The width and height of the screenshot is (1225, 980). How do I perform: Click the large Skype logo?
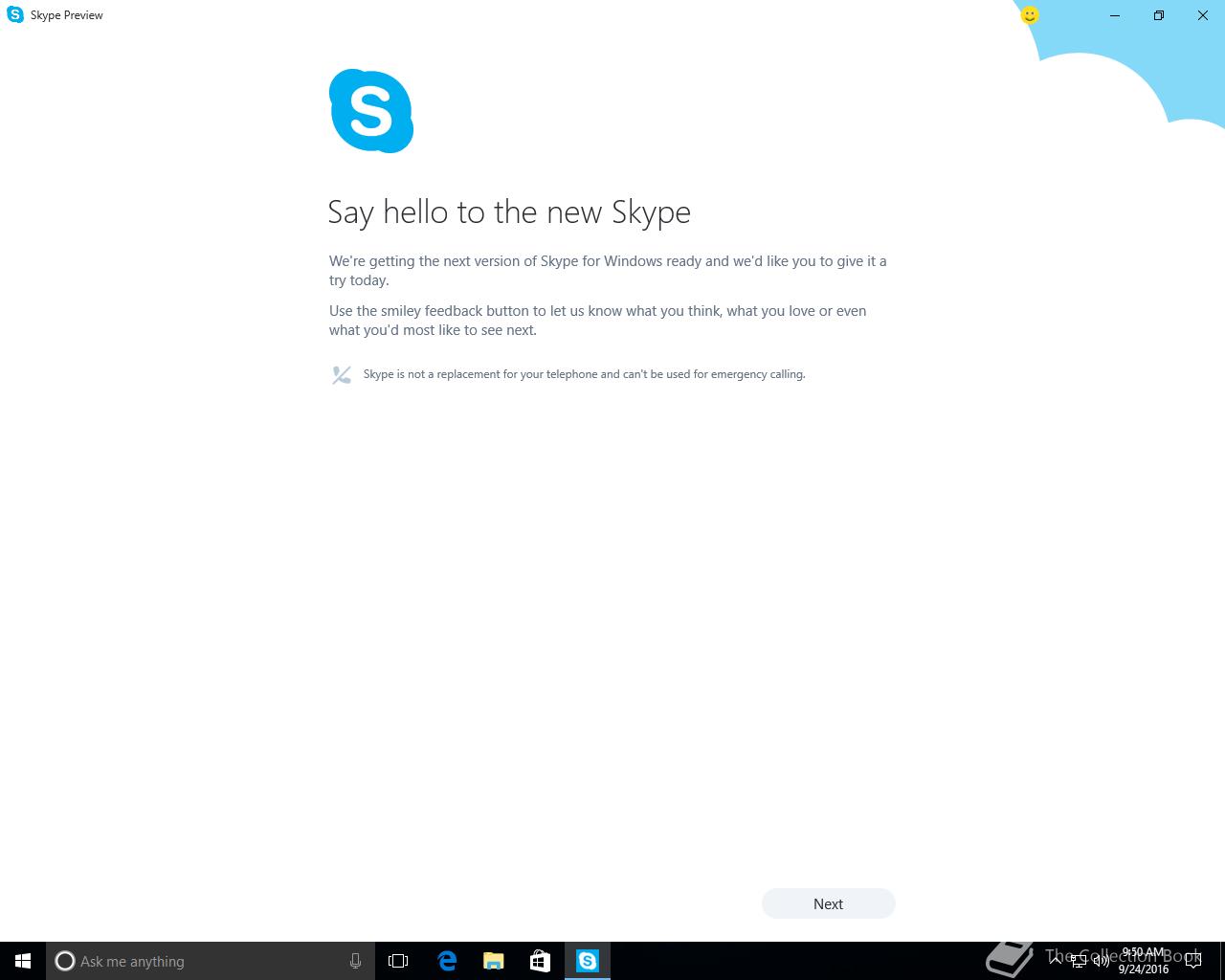(x=371, y=111)
